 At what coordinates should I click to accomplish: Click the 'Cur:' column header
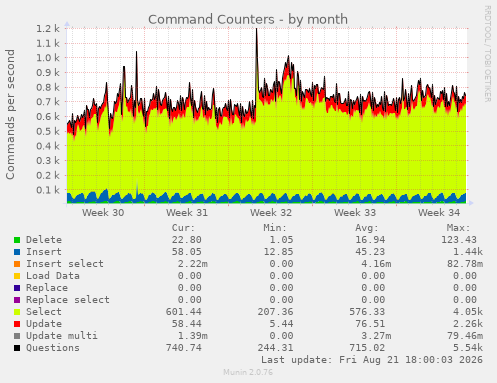click(x=183, y=228)
